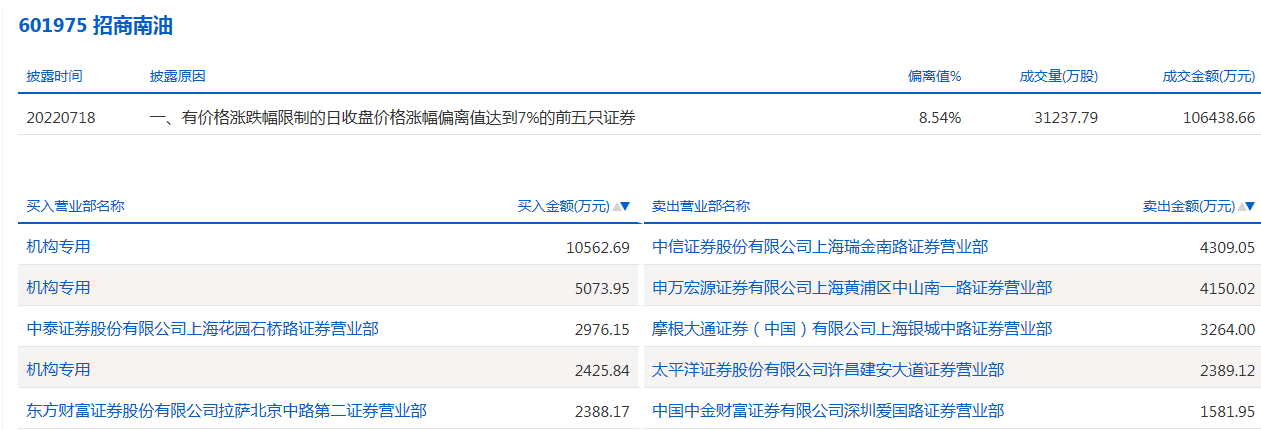Image resolution: width=1261 pixels, height=430 pixels.
Task: Select sell amount 4309.05
Action: pos(1226,247)
